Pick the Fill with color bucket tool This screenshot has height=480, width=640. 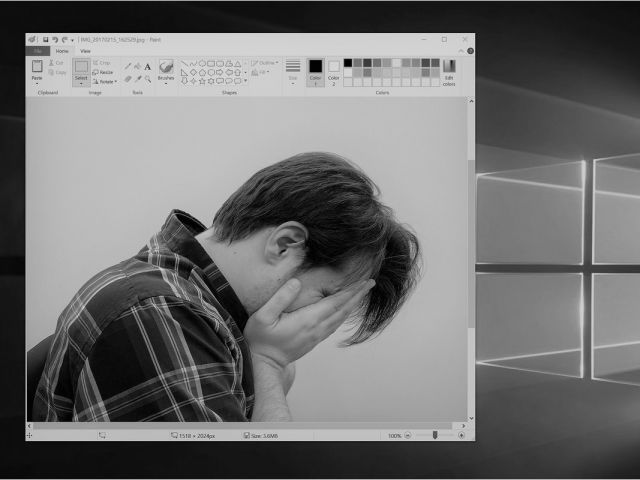point(137,66)
